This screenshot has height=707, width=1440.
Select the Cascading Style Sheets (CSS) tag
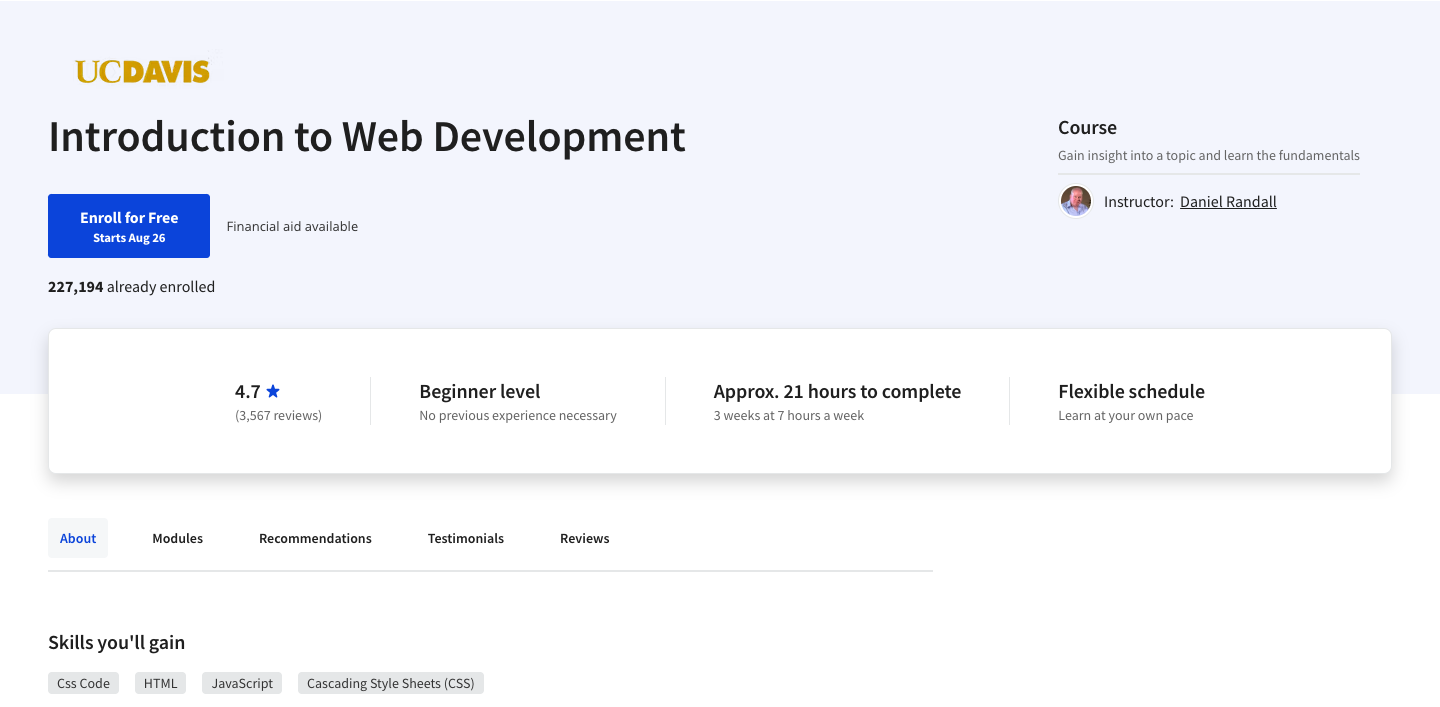point(390,683)
